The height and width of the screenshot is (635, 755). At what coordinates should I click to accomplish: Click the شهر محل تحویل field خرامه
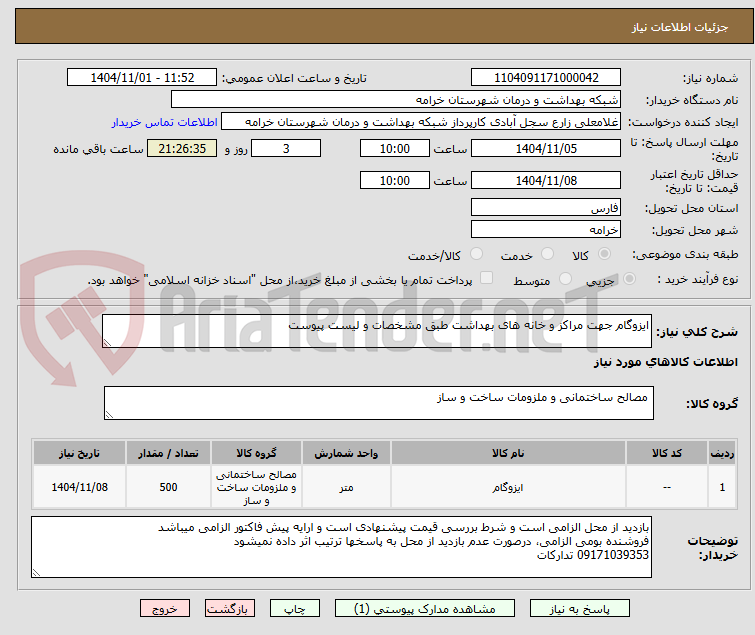click(x=546, y=229)
